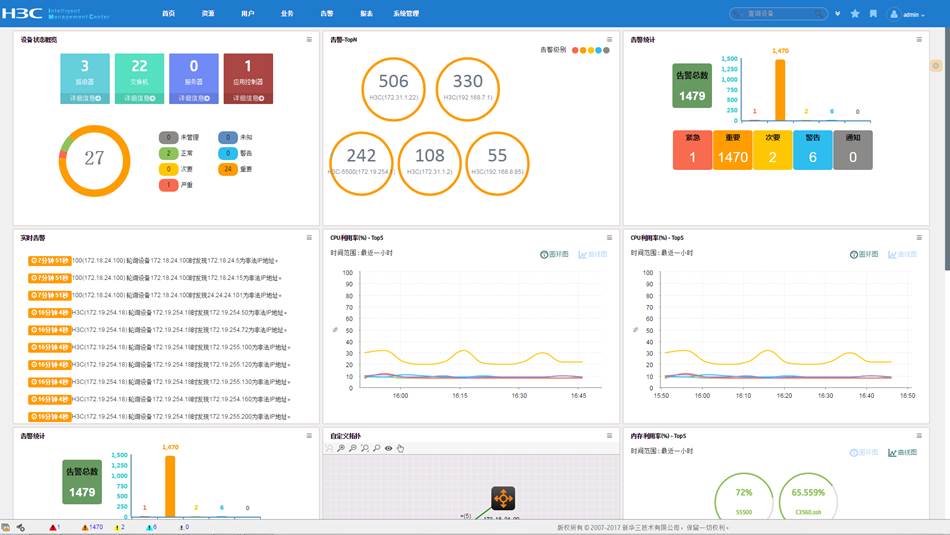Switch CPU panel starting at 15:50 to 曲线图 view

[x=902, y=254]
